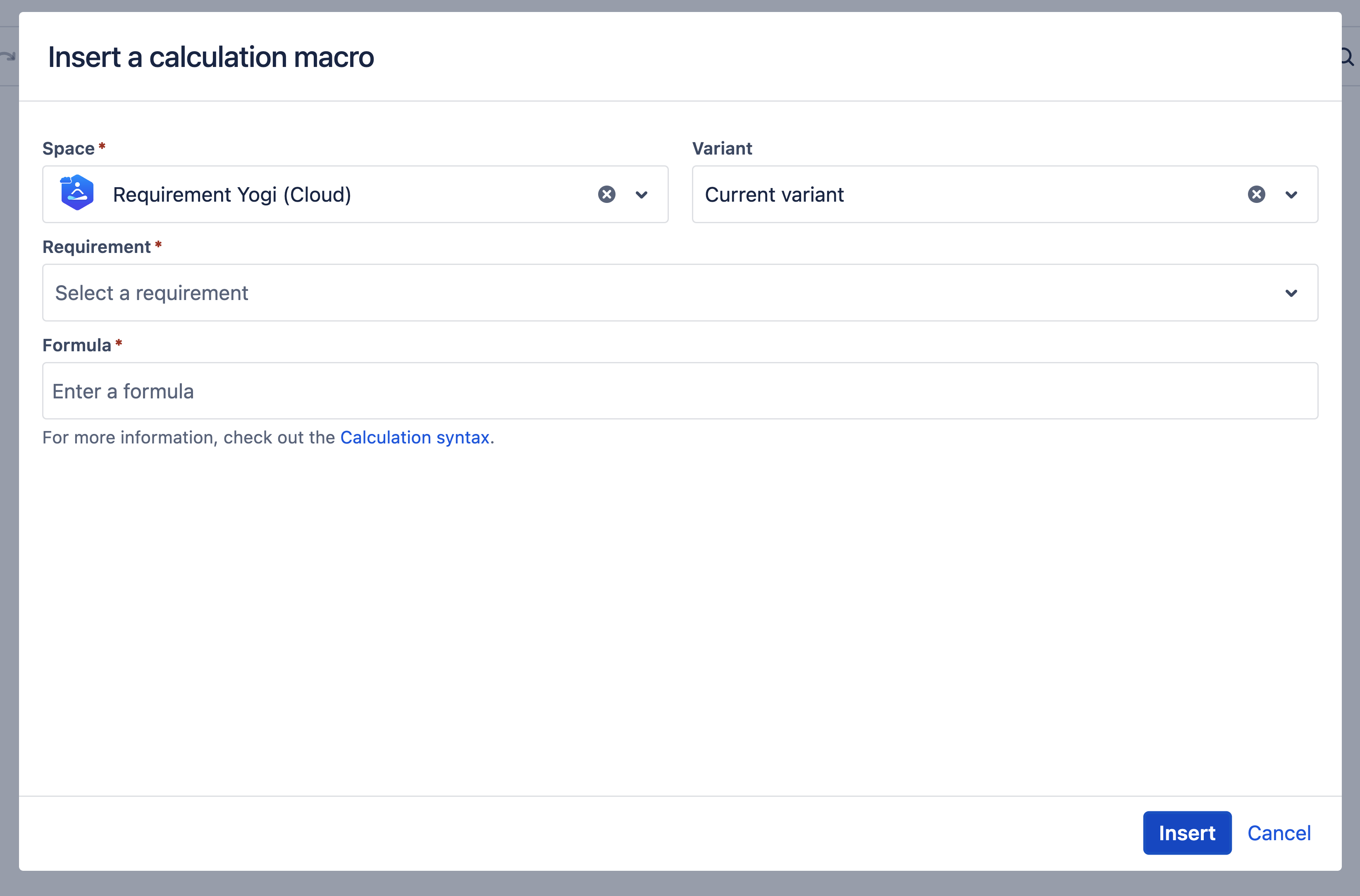Click the Requirement Yogi (Cloud) space value
Screen dimensions: 1360x896
pyautogui.click(x=231, y=195)
